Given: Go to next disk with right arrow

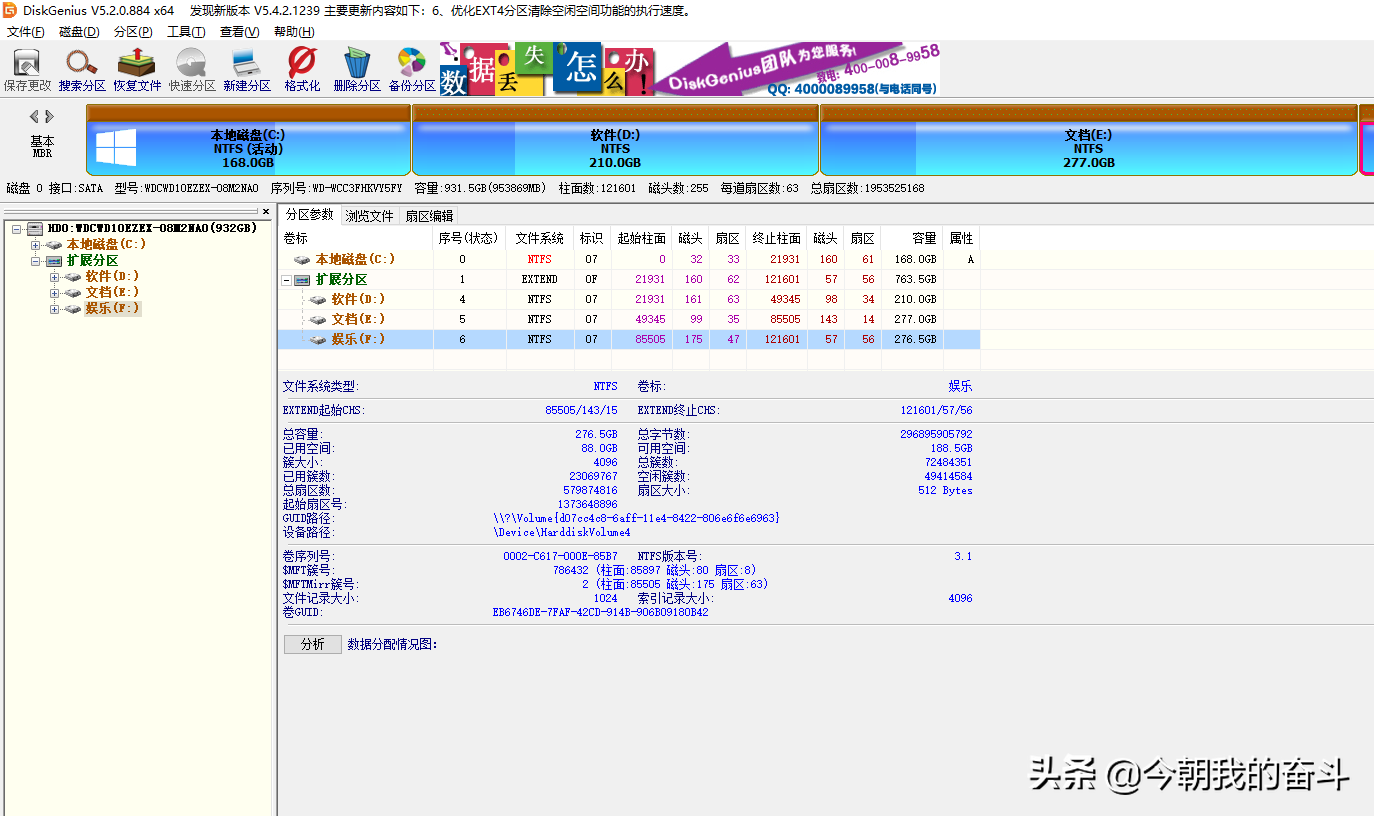Looking at the screenshot, I should pyautogui.click(x=49, y=117).
